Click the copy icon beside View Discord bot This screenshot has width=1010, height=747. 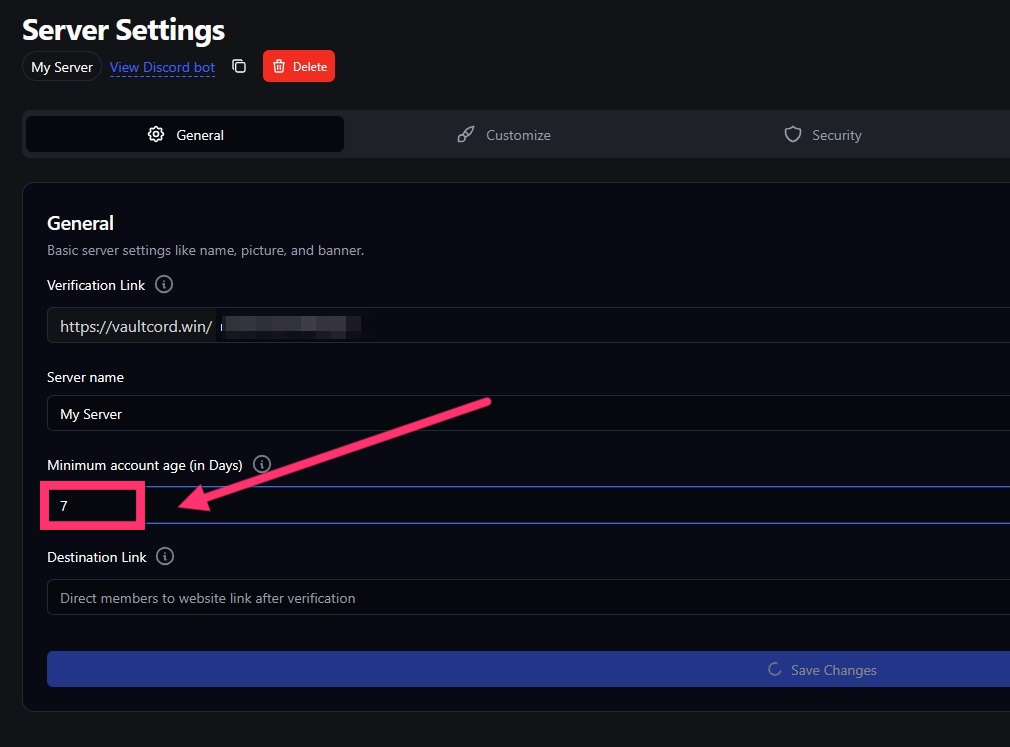(239, 67)
